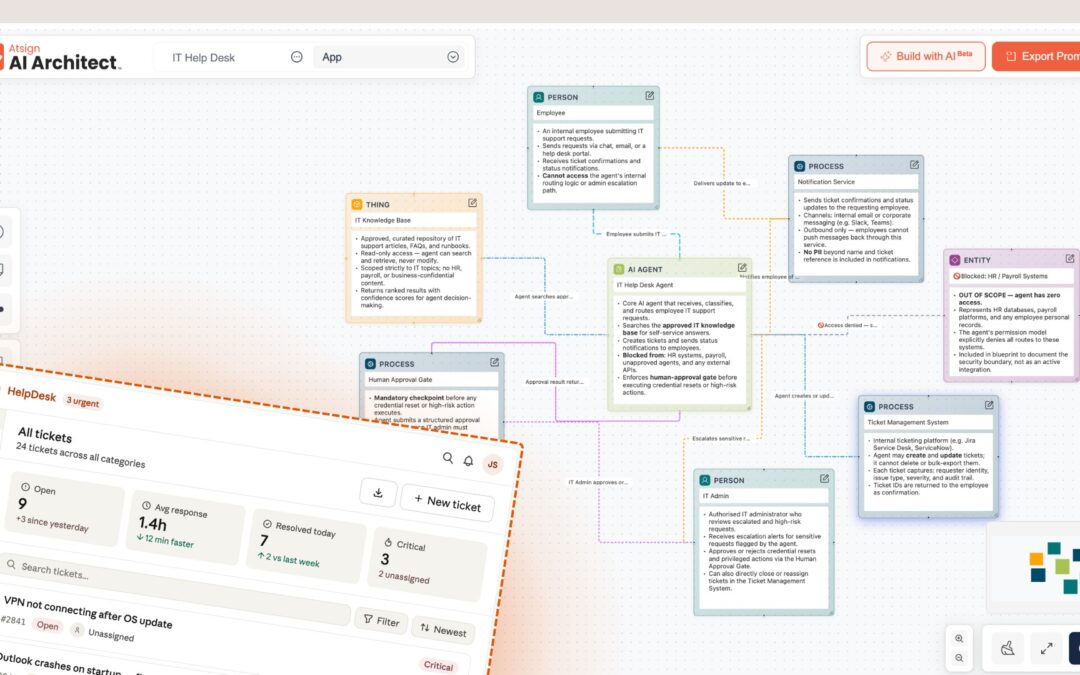
Task: Download tickets using the HelpDesk download button
Action: tap(378, 492)
